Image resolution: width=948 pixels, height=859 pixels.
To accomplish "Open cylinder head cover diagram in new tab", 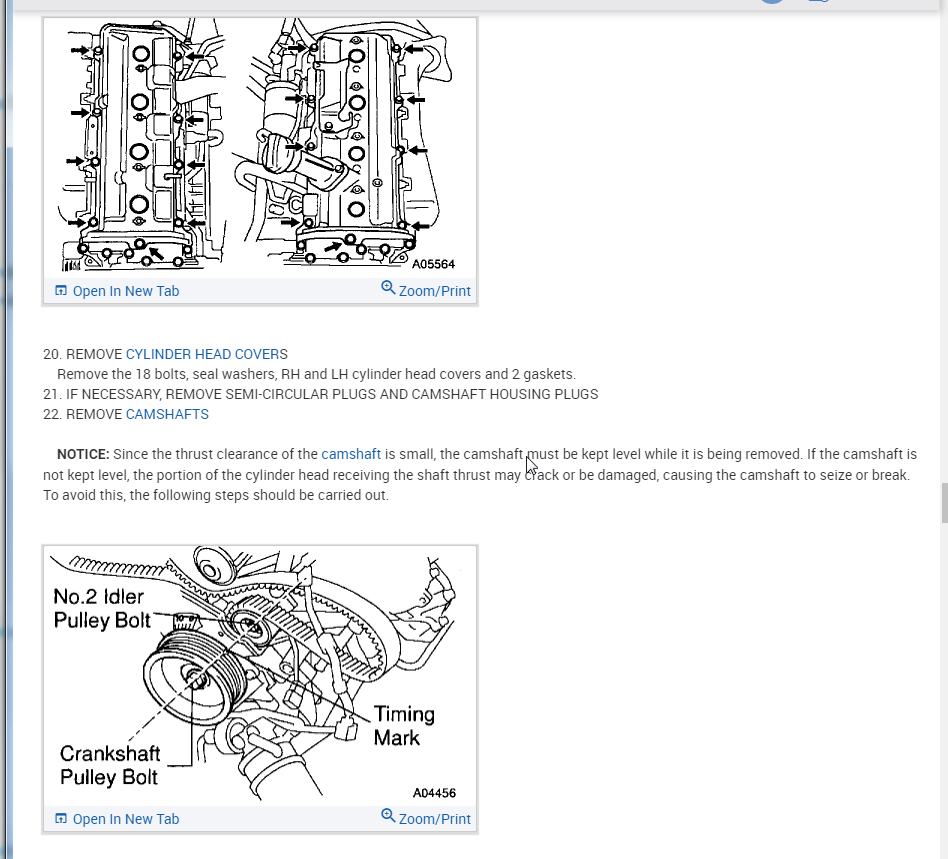I will click(126, 291).
